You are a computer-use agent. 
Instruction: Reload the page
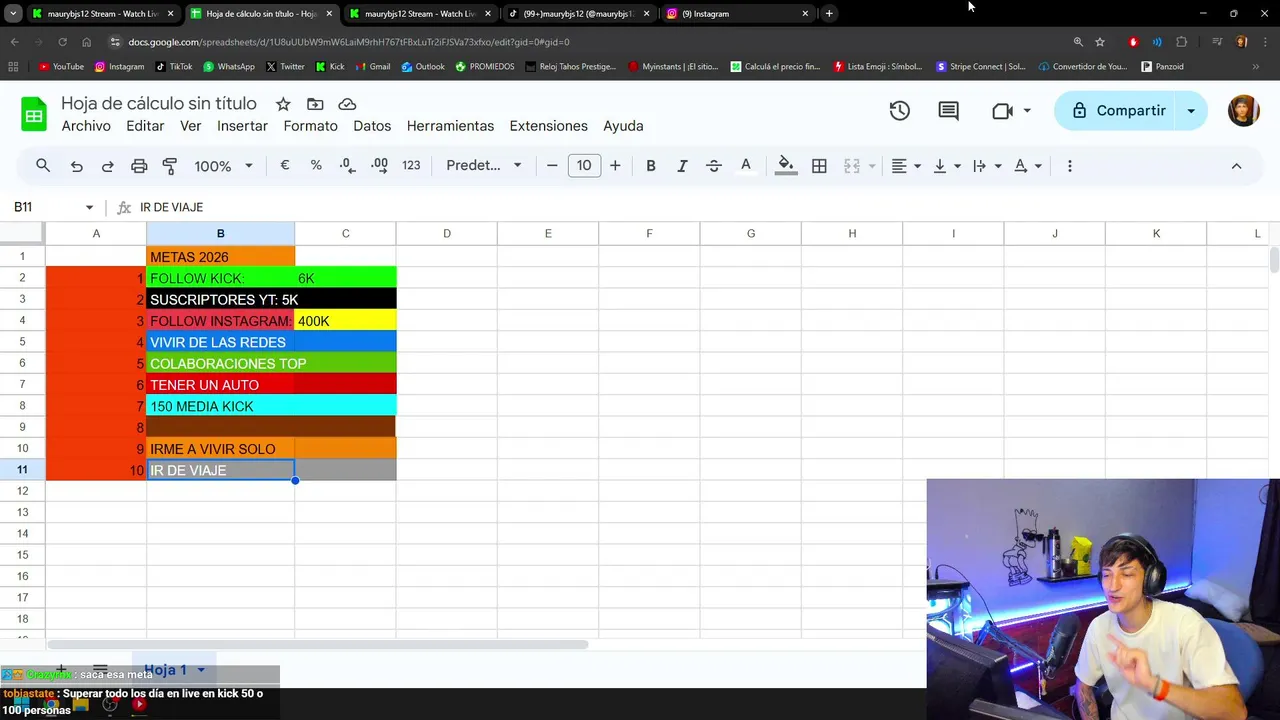62,42
